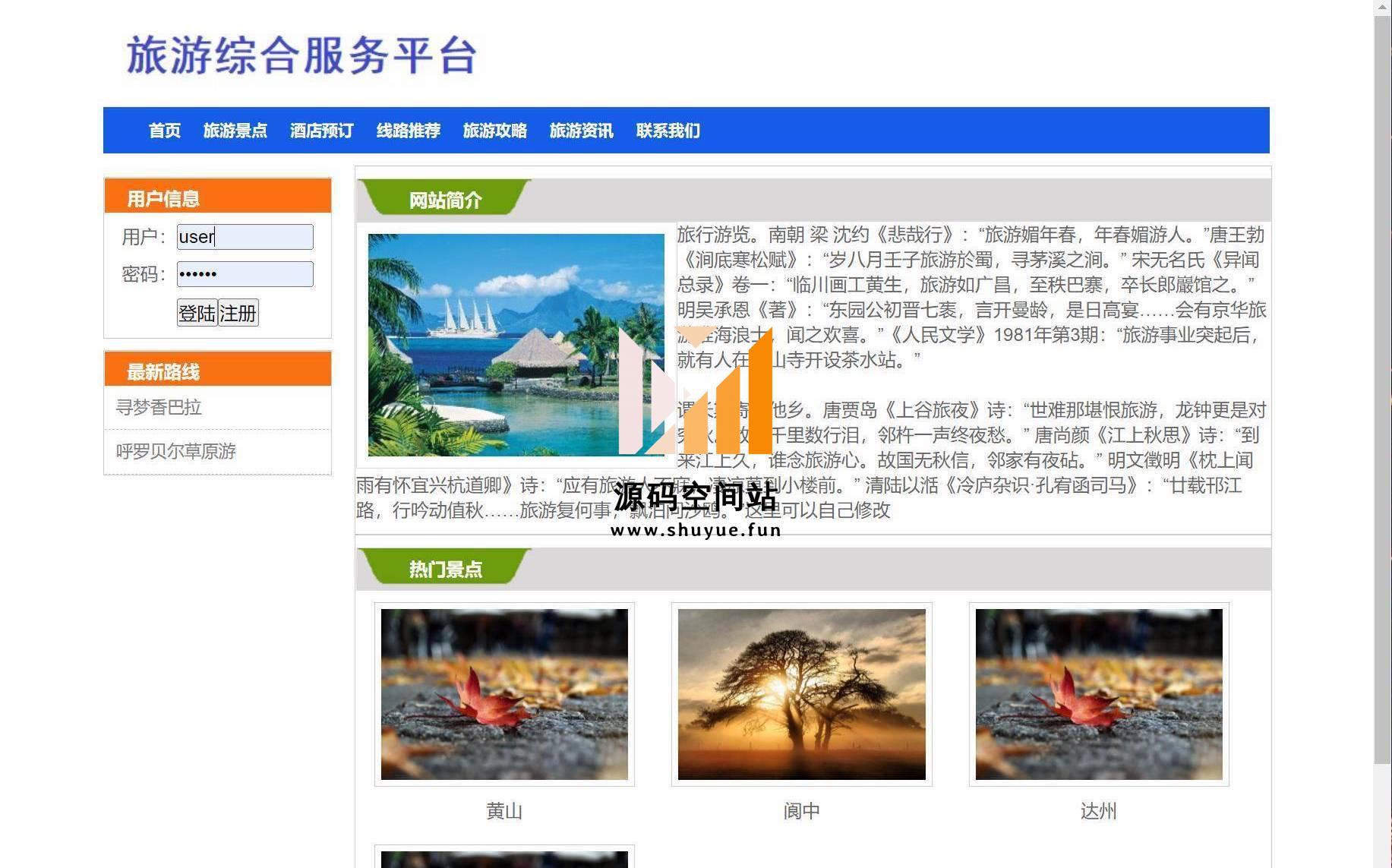Open the 寻梦香巴拉 route link
Screen dimensions: 1392x868
[159, 408]
